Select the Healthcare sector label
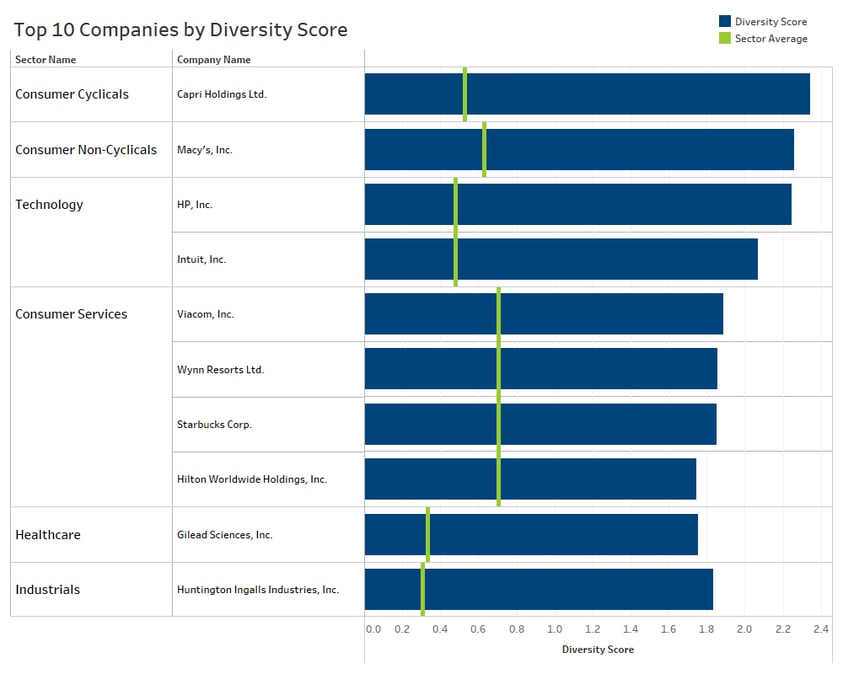Viewport: 843px width, 674px height. (48, 535)
